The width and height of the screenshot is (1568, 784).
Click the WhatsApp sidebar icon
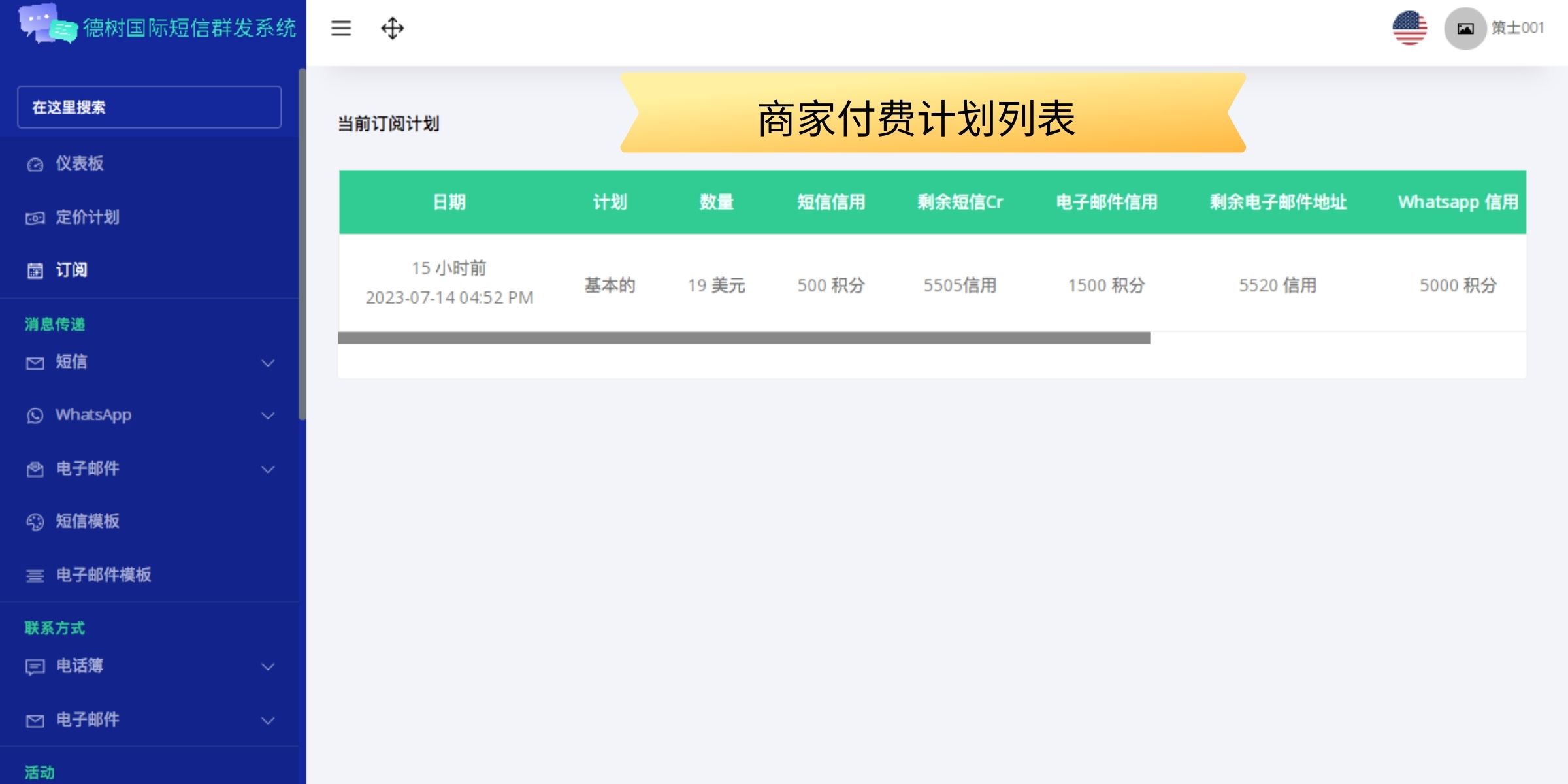point(35,416)
